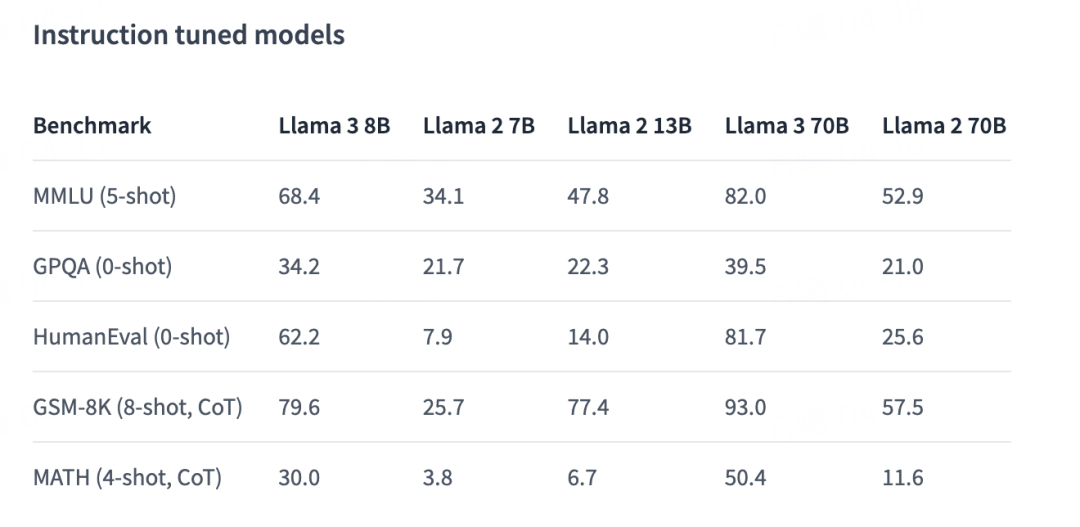This screenshot has height=527, width=1080.
Task: Click the 39.5 GPQA score cell
Action: (745, 267)
